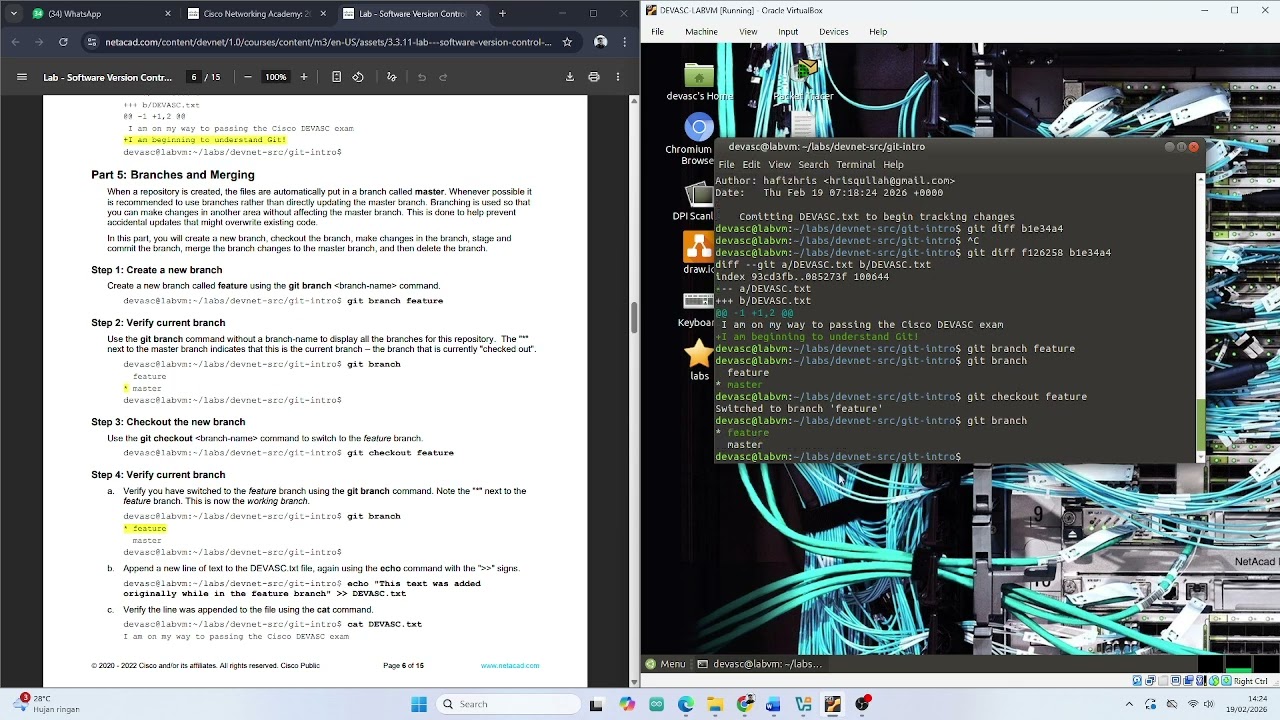Click the Chrome address bar URL
The width and height of the screenshot is (1280, 720).
(x=328, y=42)
